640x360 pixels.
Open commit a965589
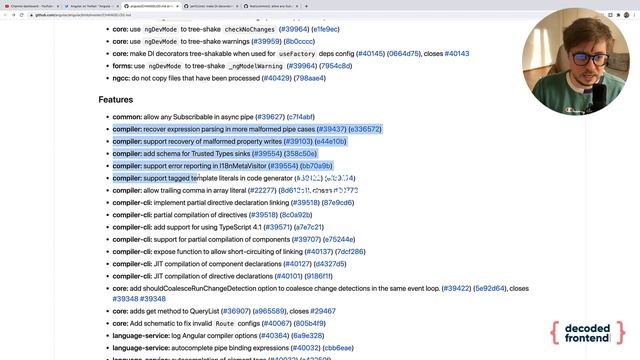click(269, 311)
